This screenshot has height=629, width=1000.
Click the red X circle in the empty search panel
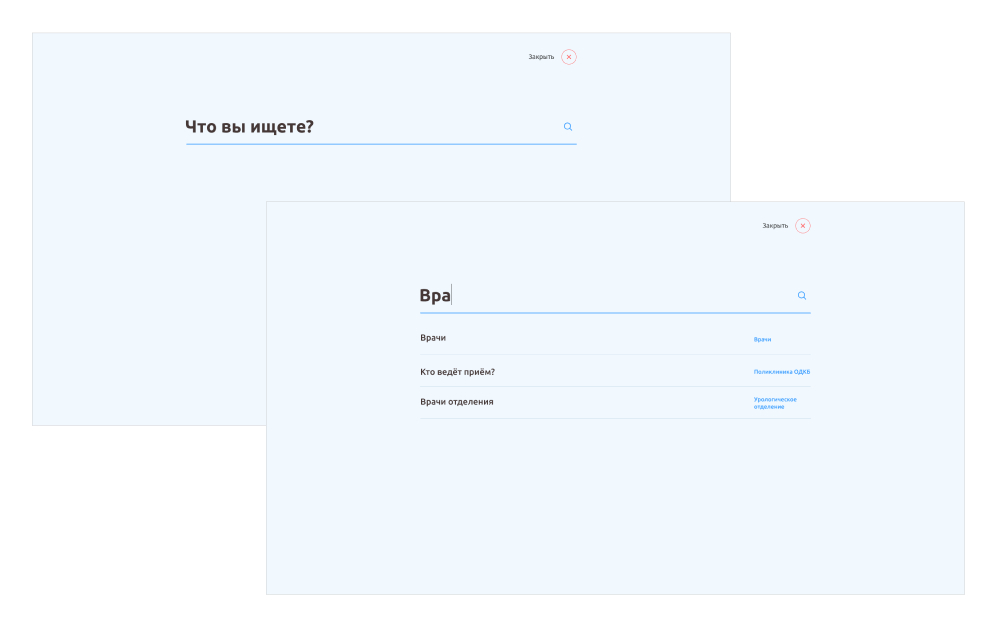[x=569, y=57]
